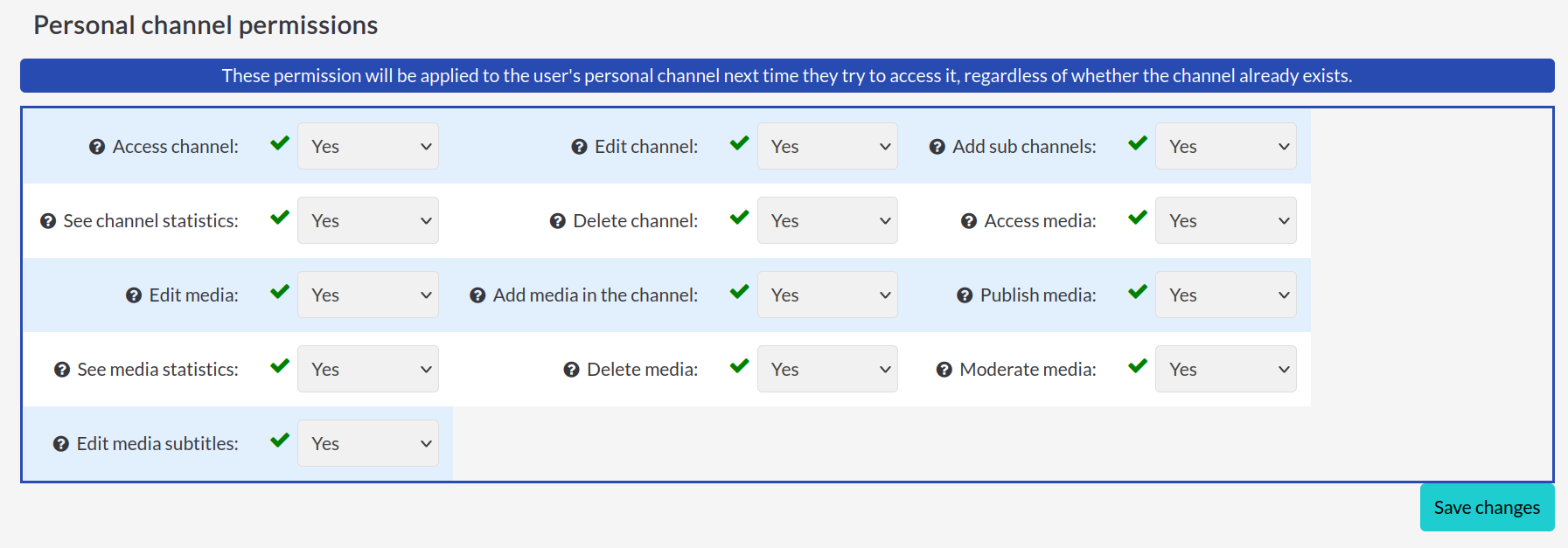Click help icon beside Delete media
The height and width of the screenshot is (548, 1568).
click(x=572, y=370)
